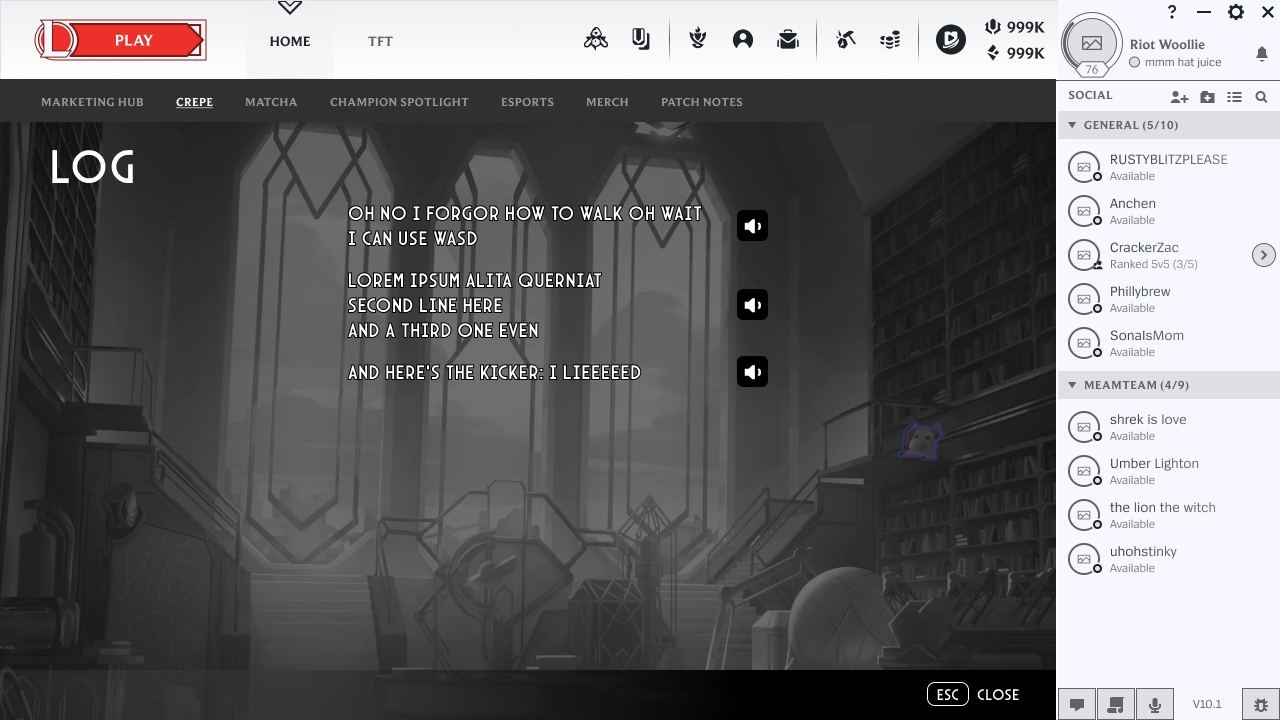Screen dimensions: 1280x720
Task: Click Phillybrew's avatar icon
Action: [x=1084, y=299]
